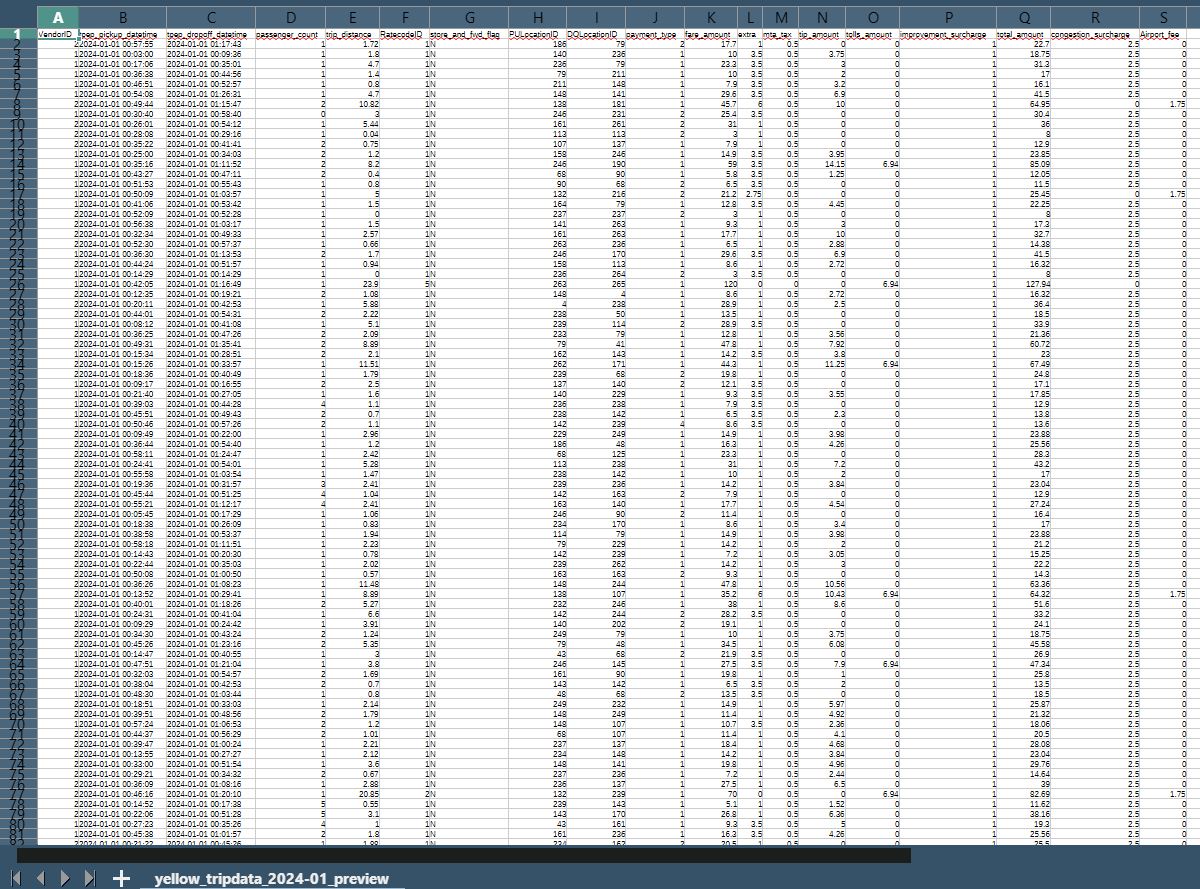Screen dimensions: 1200x889
Task: Select trip distance cell 23.9
Action: [353, 282]
